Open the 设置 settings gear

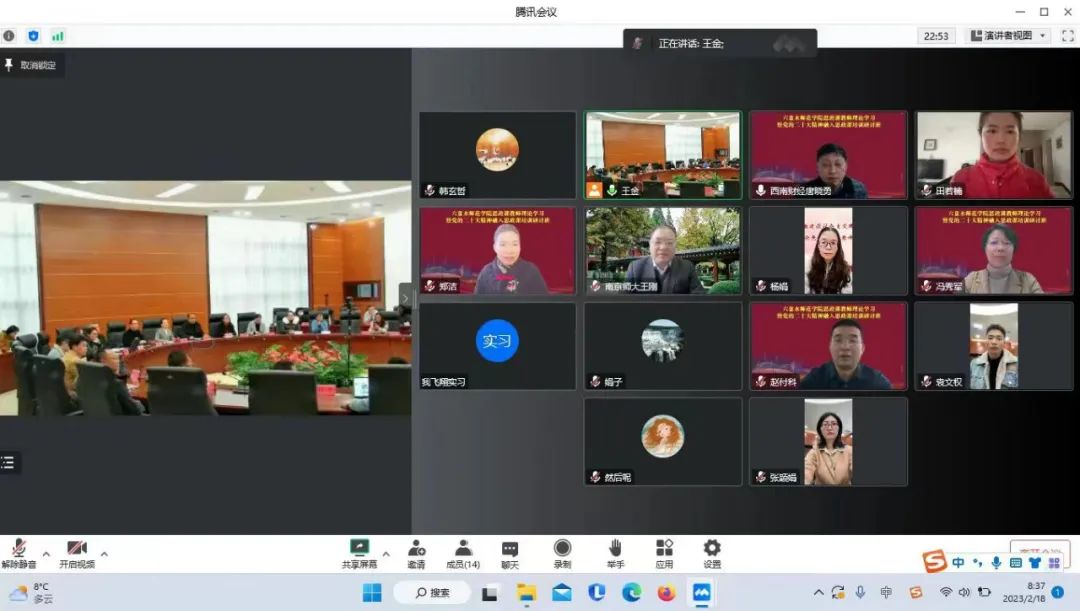click(x=711, y=550)
